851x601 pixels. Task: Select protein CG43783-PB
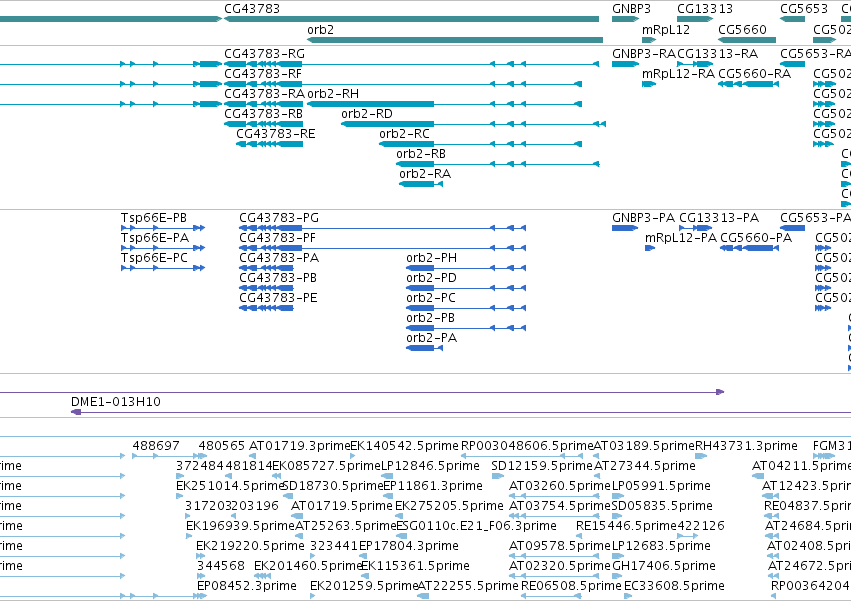click(x=278, y=278)
